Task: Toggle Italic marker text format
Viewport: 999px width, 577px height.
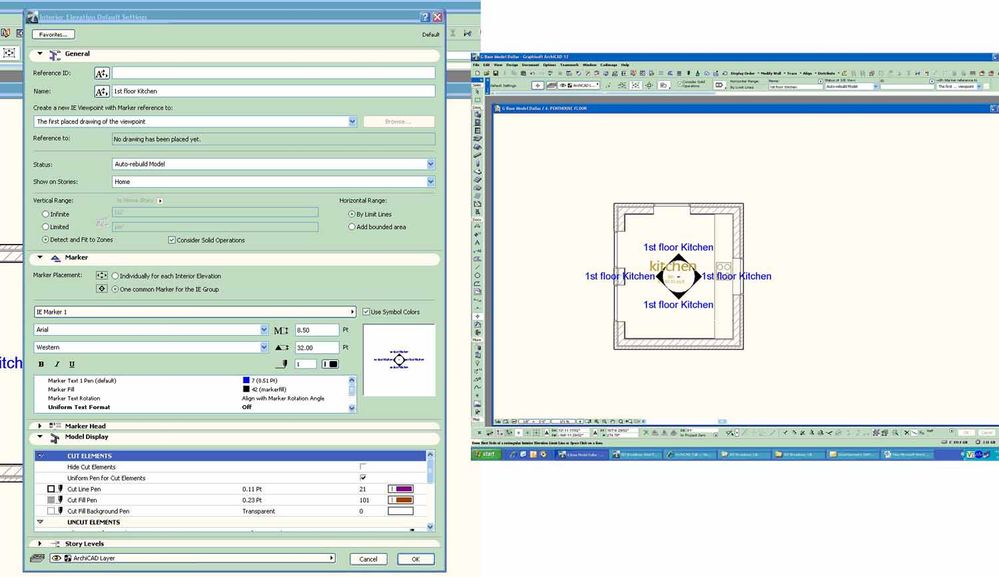Action: tap(57, 364)
